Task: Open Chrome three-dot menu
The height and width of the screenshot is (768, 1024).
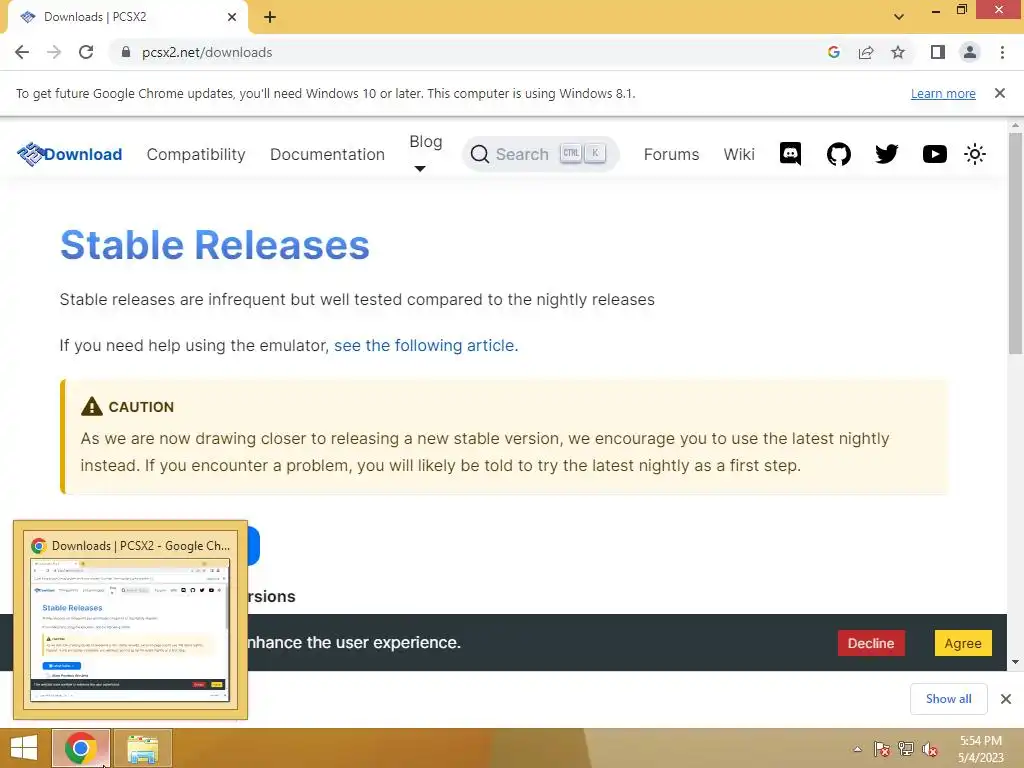Action: 1002,52
